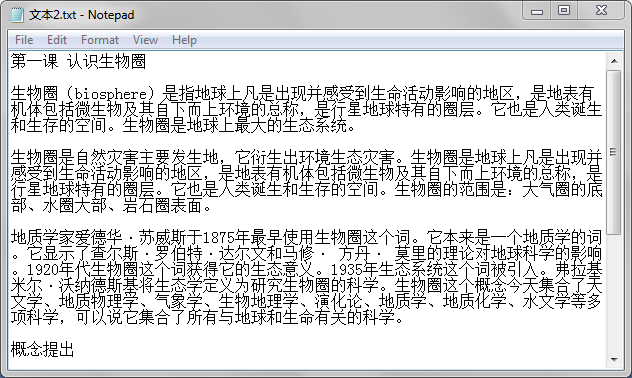Maximize the Notepad window
Image resolution: width=632 pixels, height=378 pixels.
[x=564, y=11]
